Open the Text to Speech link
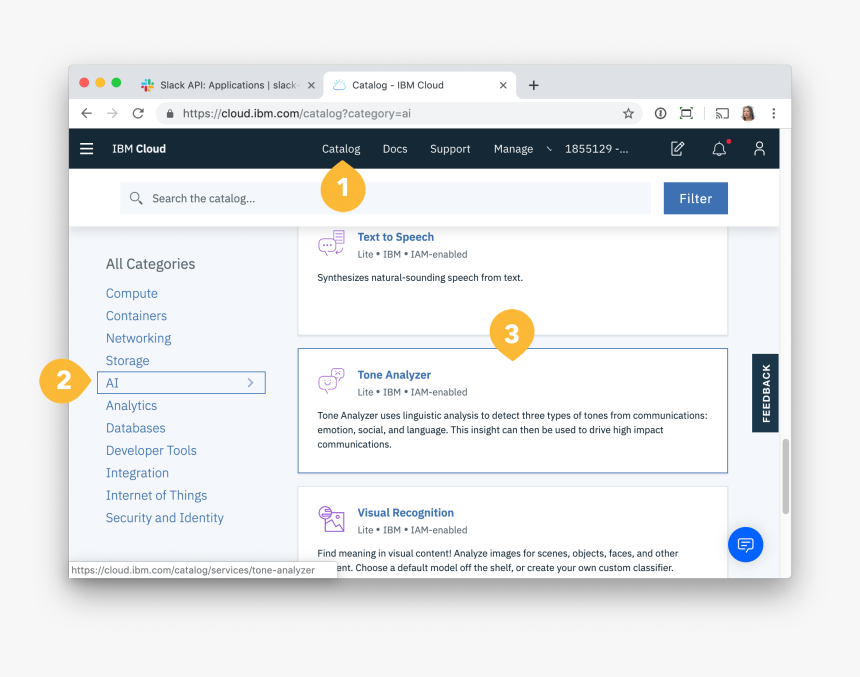Image resolution: width=860 pixels, height=677 pixels. coord(395,237)
